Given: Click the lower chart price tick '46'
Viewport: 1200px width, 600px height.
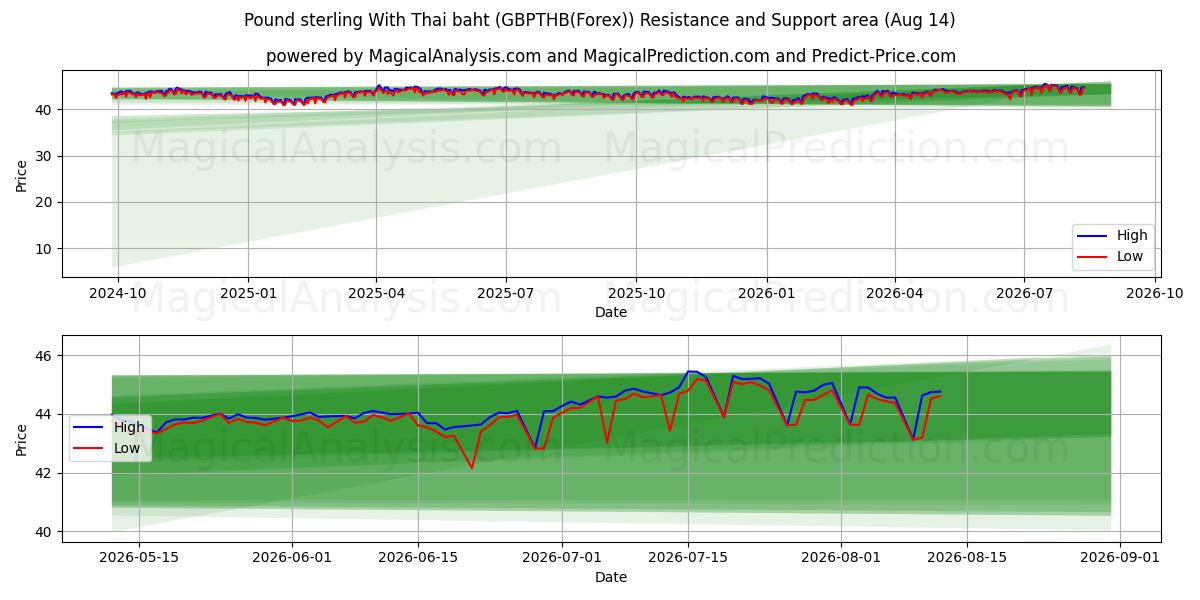Looking at the screenshot, I should (45, 356).
